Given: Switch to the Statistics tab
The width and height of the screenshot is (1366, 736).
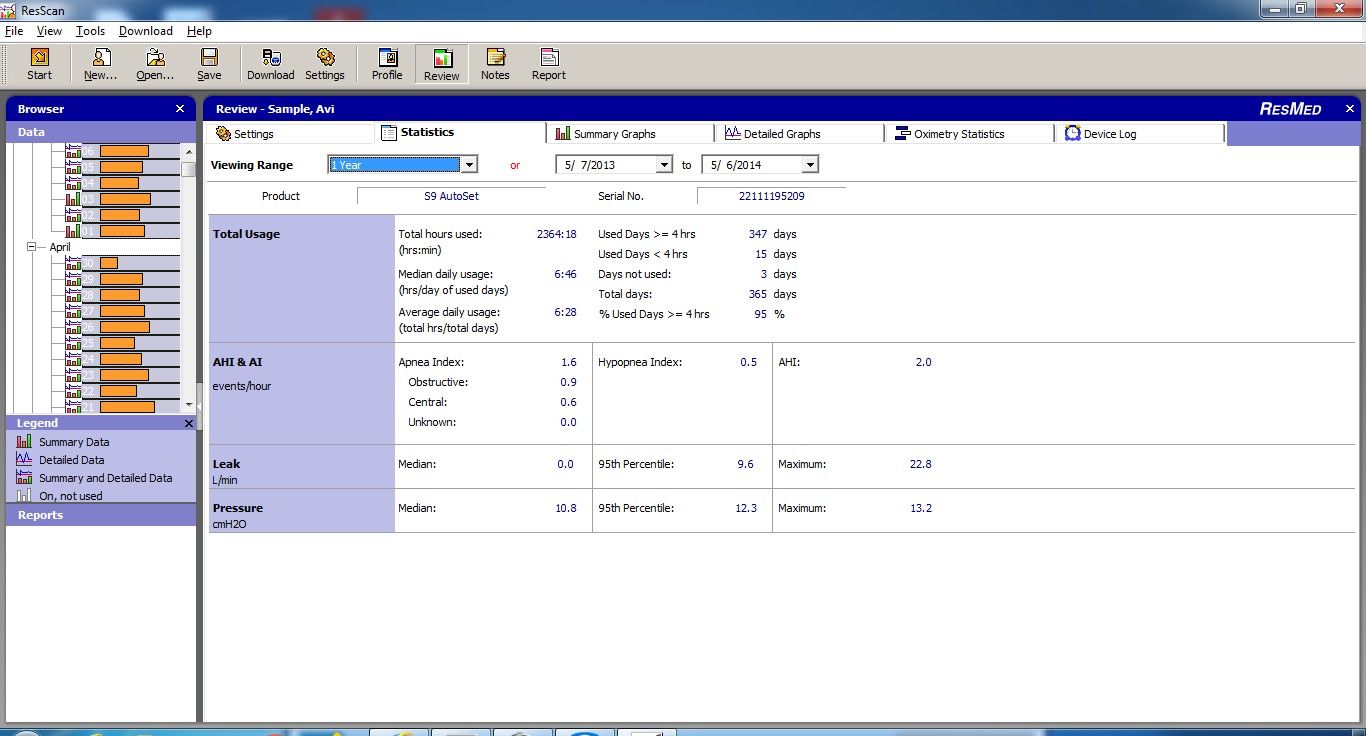Looking at the screenshot, I should click(x=461, y=133).
